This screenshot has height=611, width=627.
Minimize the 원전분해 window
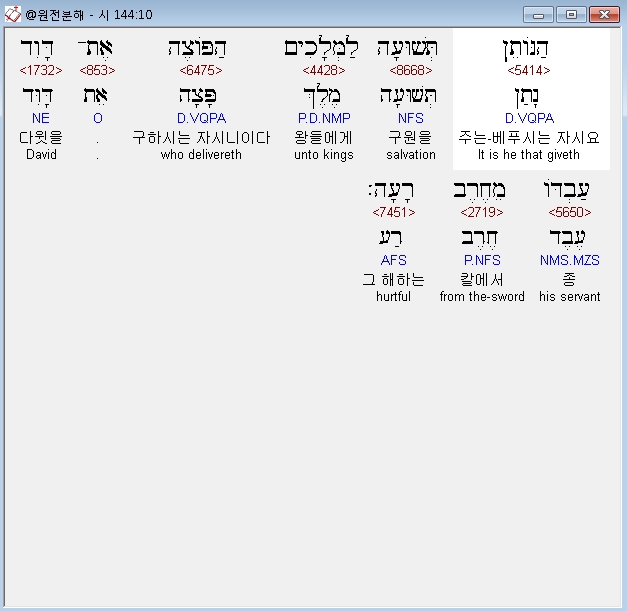click(538, 15)
